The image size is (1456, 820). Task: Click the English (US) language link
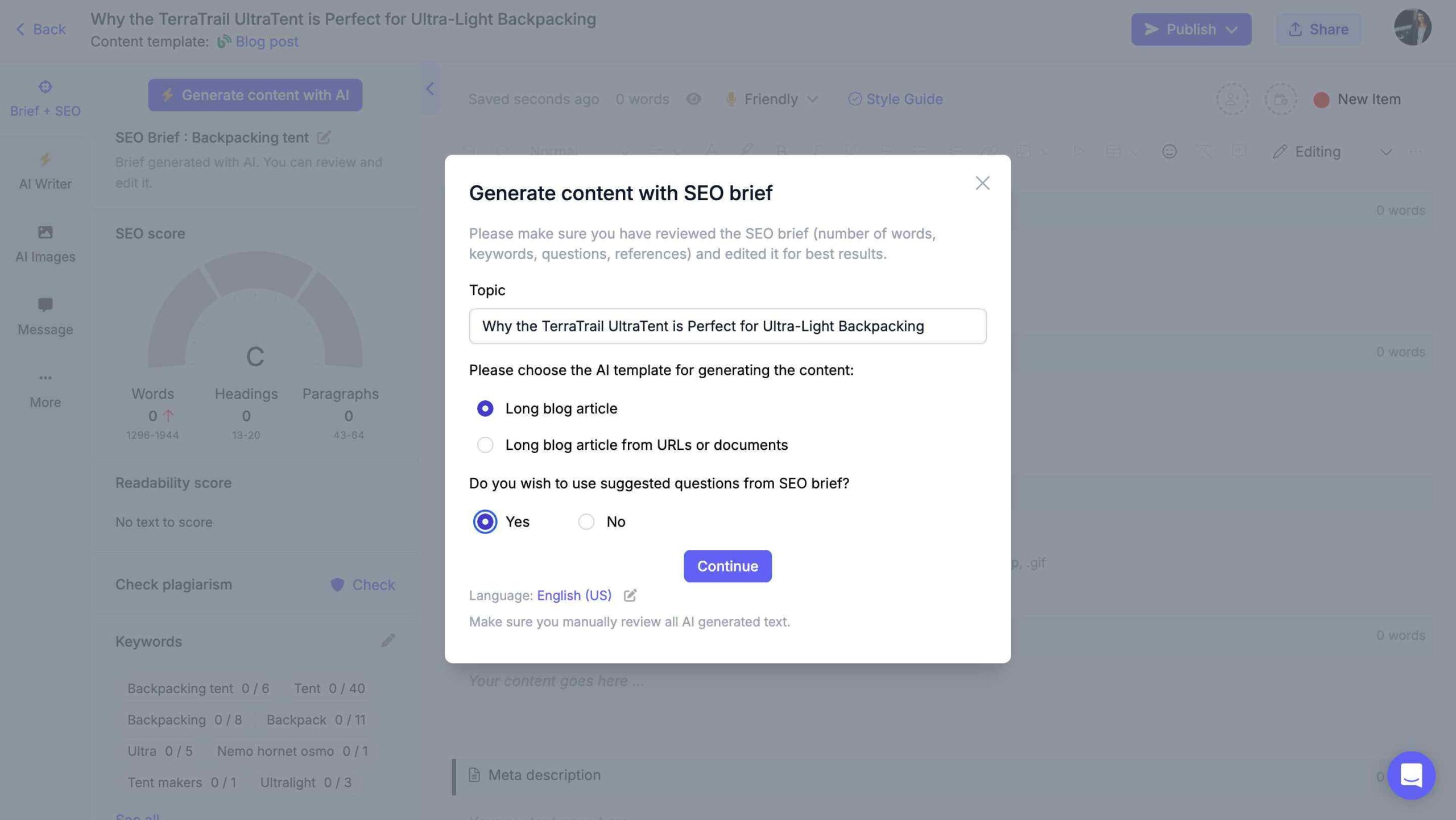pyautogui.click(x=574, y=595)
